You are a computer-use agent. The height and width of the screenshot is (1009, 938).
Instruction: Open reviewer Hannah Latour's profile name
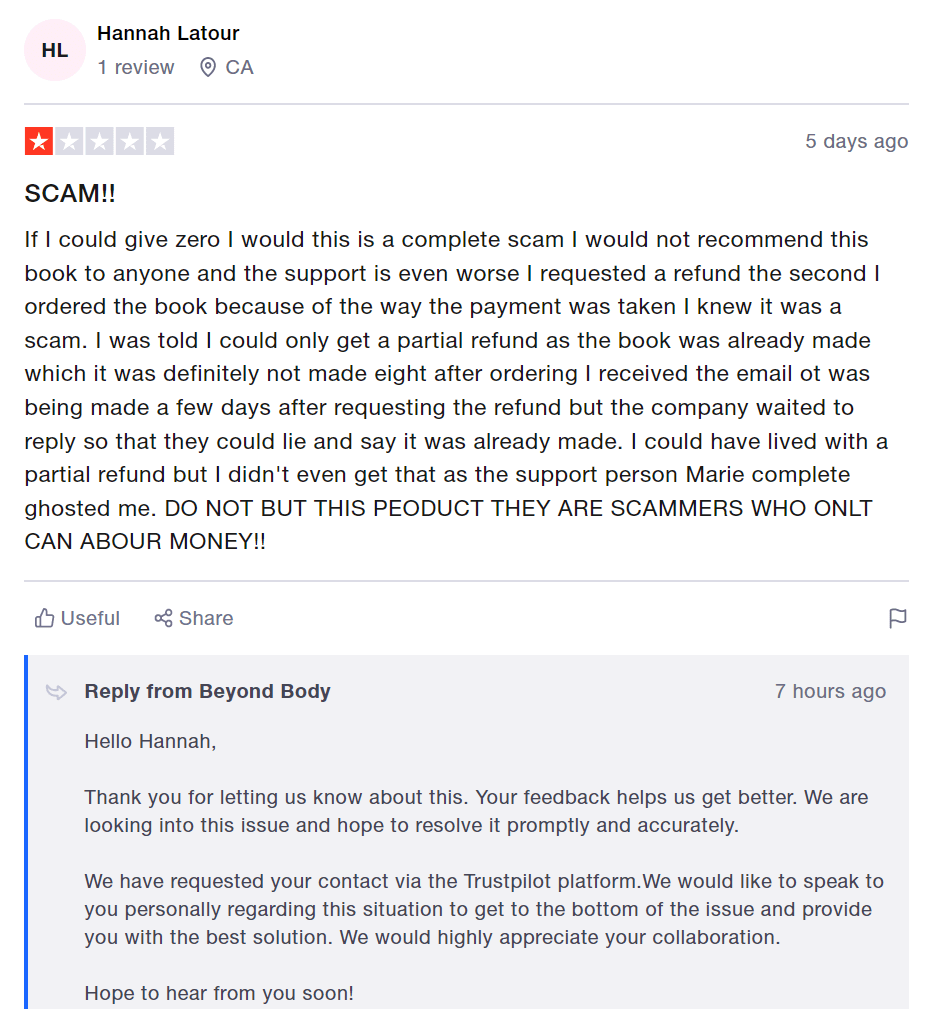[x=168, y=33]
